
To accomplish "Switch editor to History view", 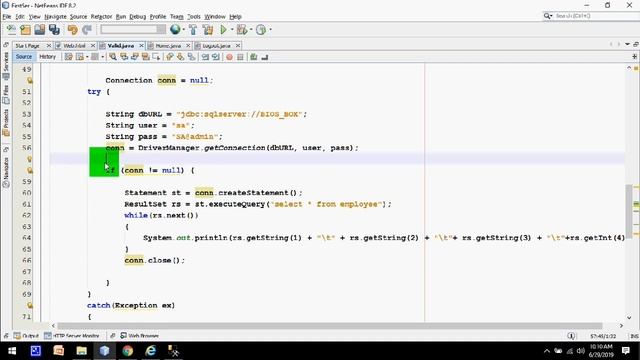I will 47,57.
